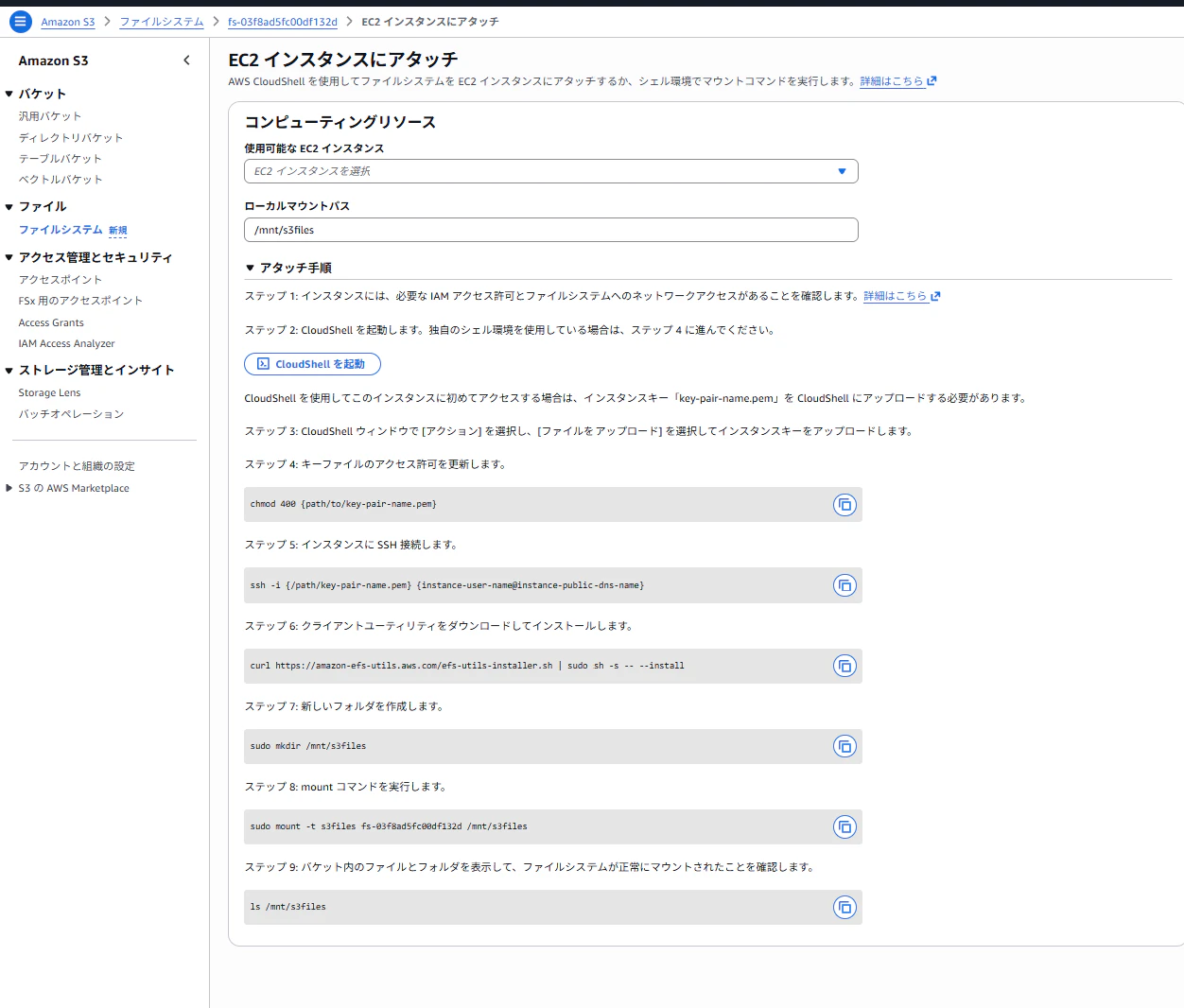Screen dimensions: 1184x1008
Task: Copy the ls /mnt/s3files command
Action: click(x=844, y=907)
